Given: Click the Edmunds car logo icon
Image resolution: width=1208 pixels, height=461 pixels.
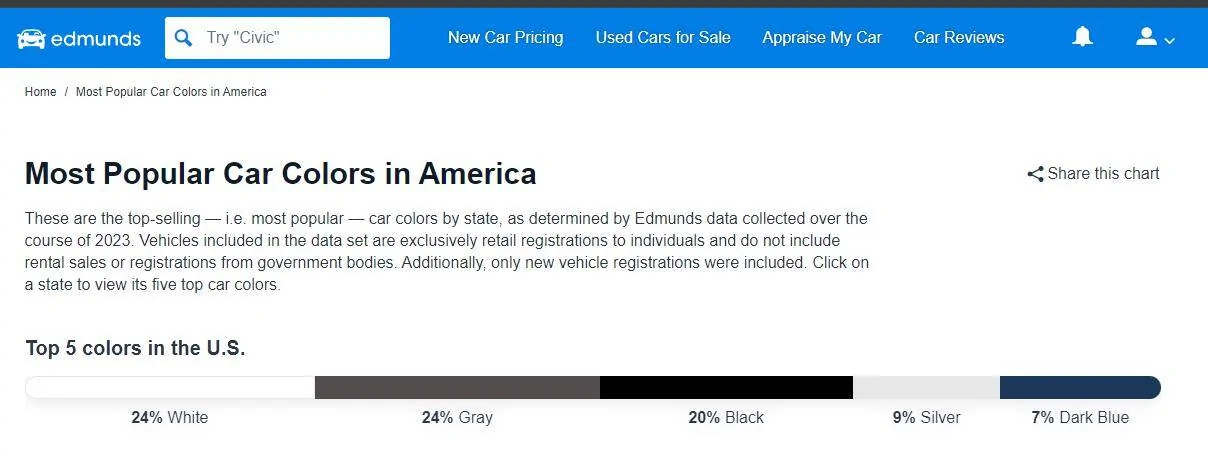Looking at the screenshot, I should click(31, 38).
